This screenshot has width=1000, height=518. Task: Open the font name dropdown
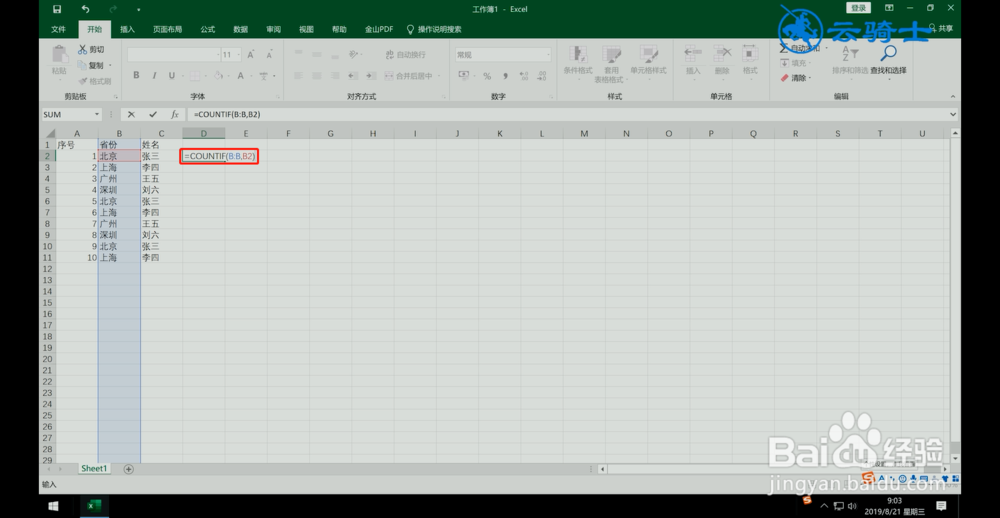[216, 55]
